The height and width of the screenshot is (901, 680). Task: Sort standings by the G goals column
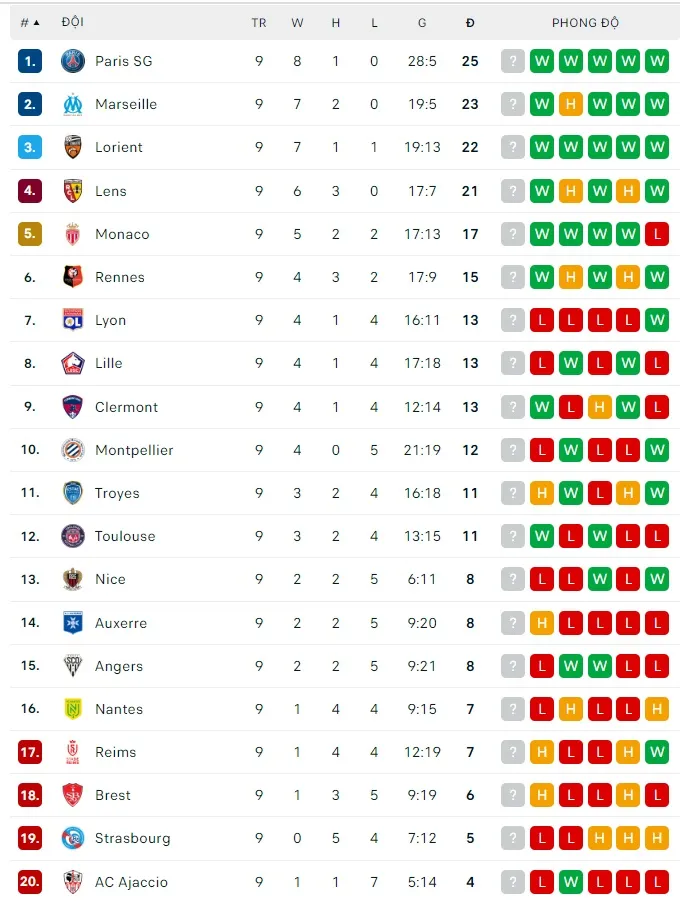click(422, 22)
